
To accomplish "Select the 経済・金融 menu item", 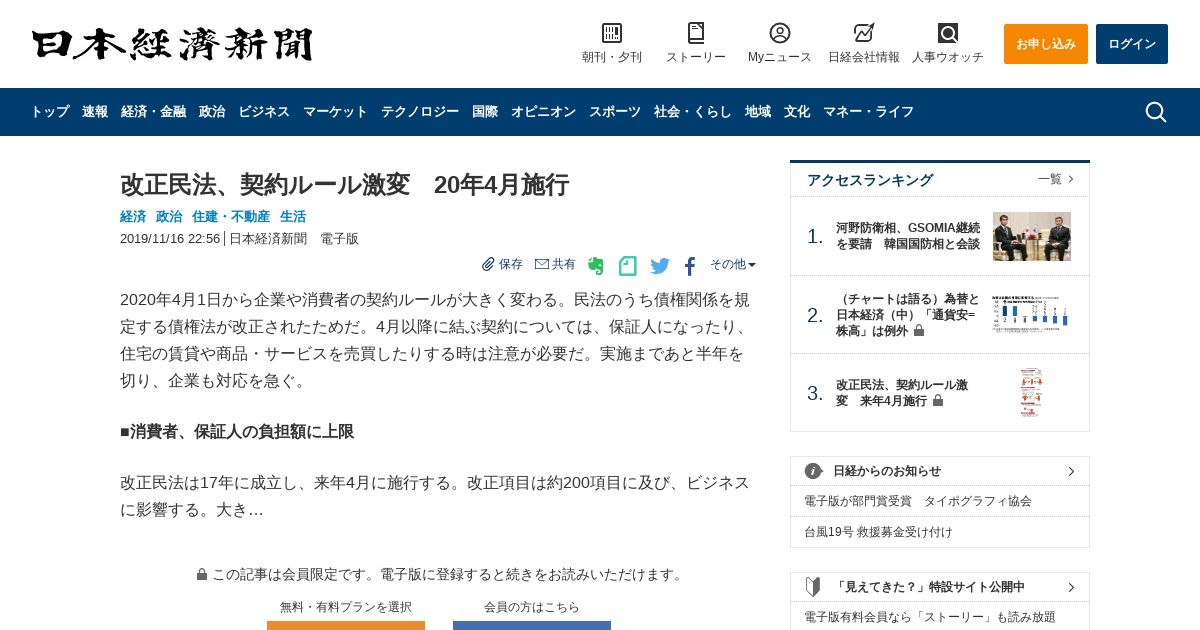I will tap(153, 112).
